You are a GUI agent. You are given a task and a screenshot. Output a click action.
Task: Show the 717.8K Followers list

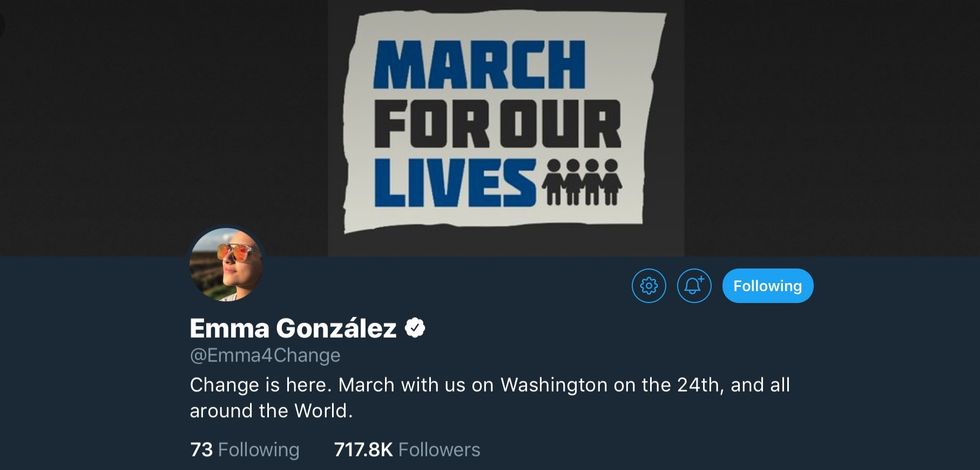point(407,450)
